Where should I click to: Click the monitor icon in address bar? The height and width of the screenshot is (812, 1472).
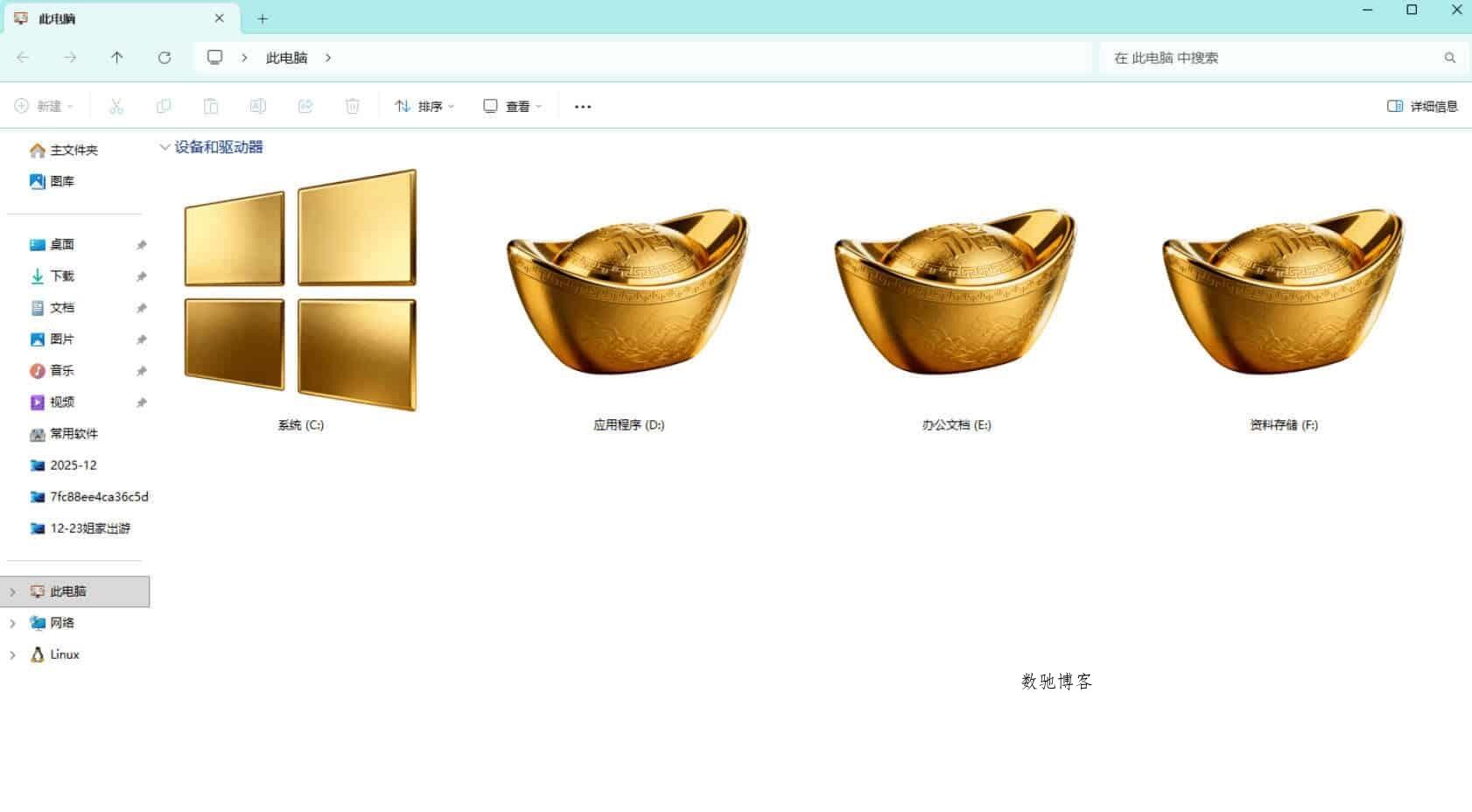[x=214, y=58]
